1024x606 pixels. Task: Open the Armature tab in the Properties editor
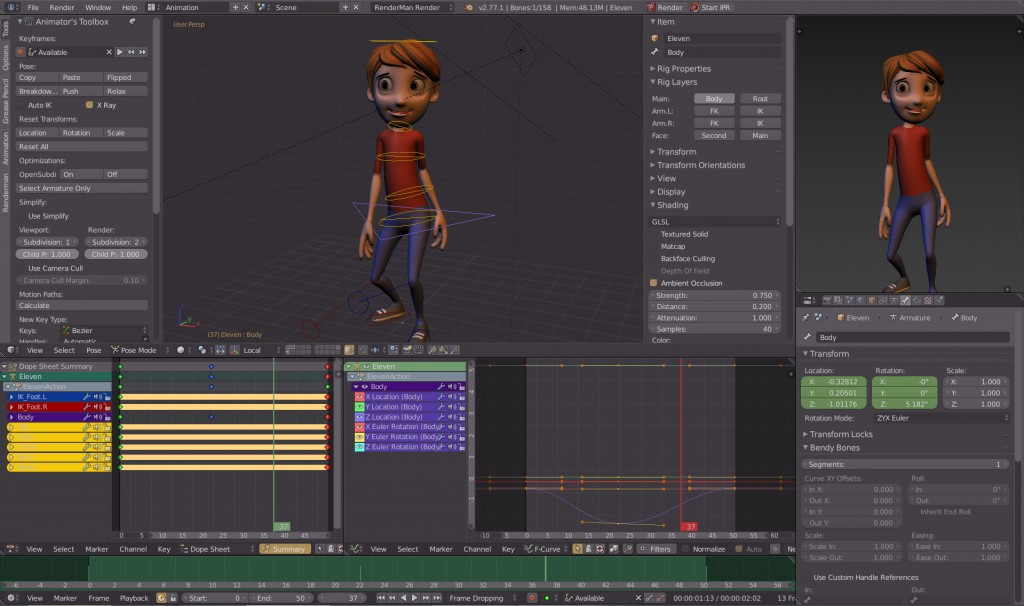893,300
